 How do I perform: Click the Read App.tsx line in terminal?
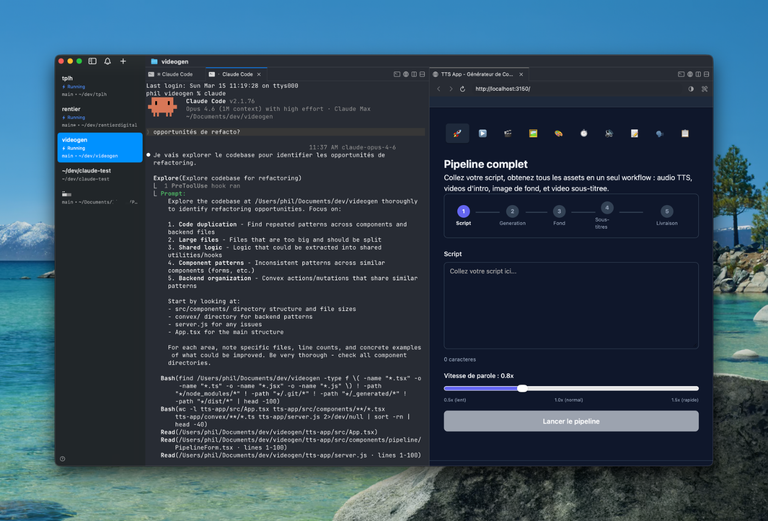click(x=269, y=432)
